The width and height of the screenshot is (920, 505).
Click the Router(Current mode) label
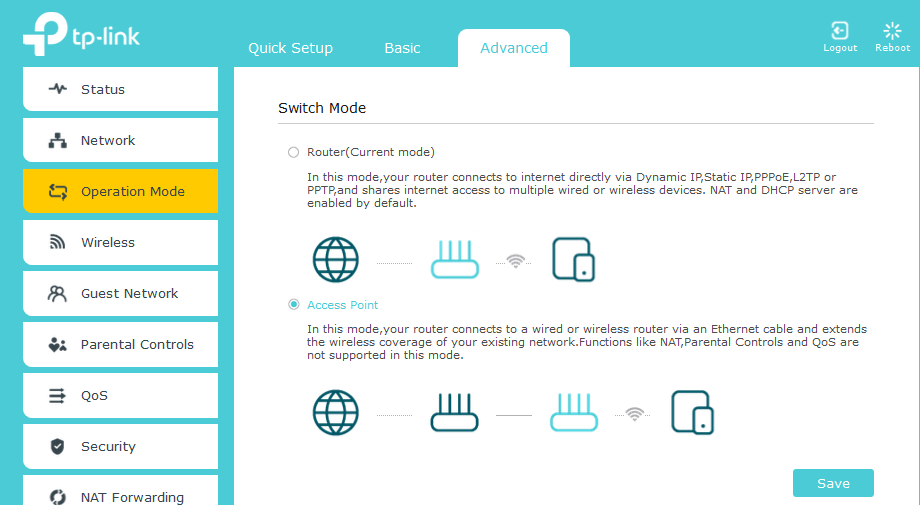pyautogui.click(x=371, y=152)
